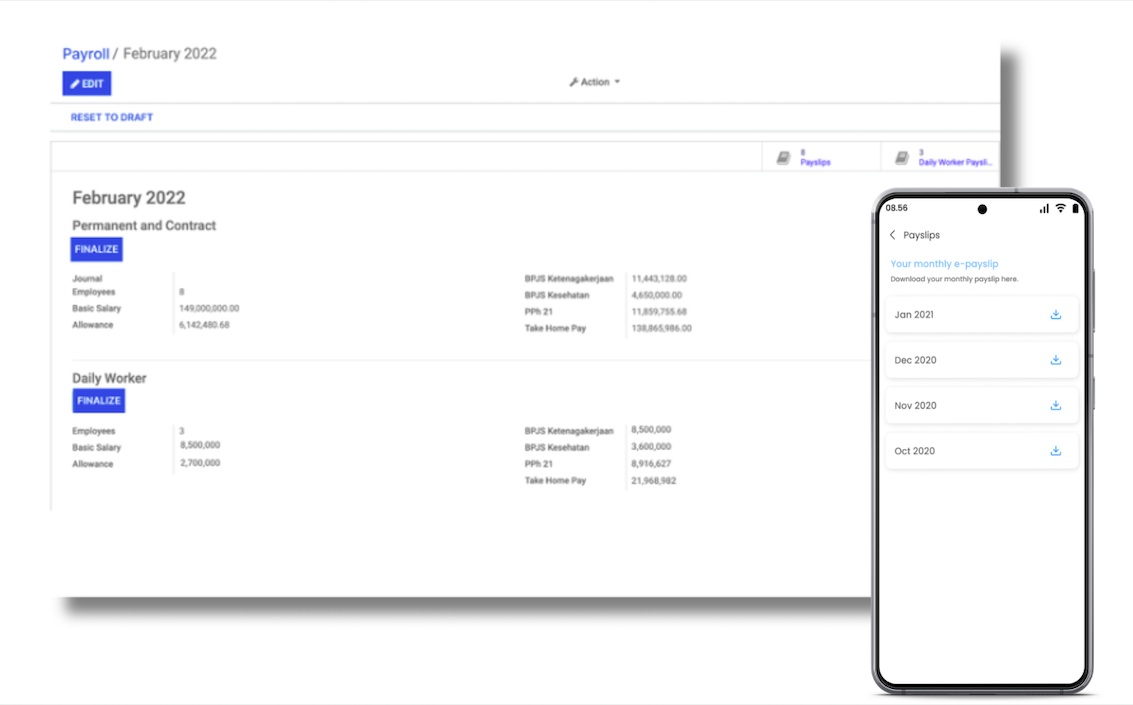Click the EDIT button
Image resolution: width=1133 pixels, height=705 pixels.
pyautogui.click(x=87, y=83)
